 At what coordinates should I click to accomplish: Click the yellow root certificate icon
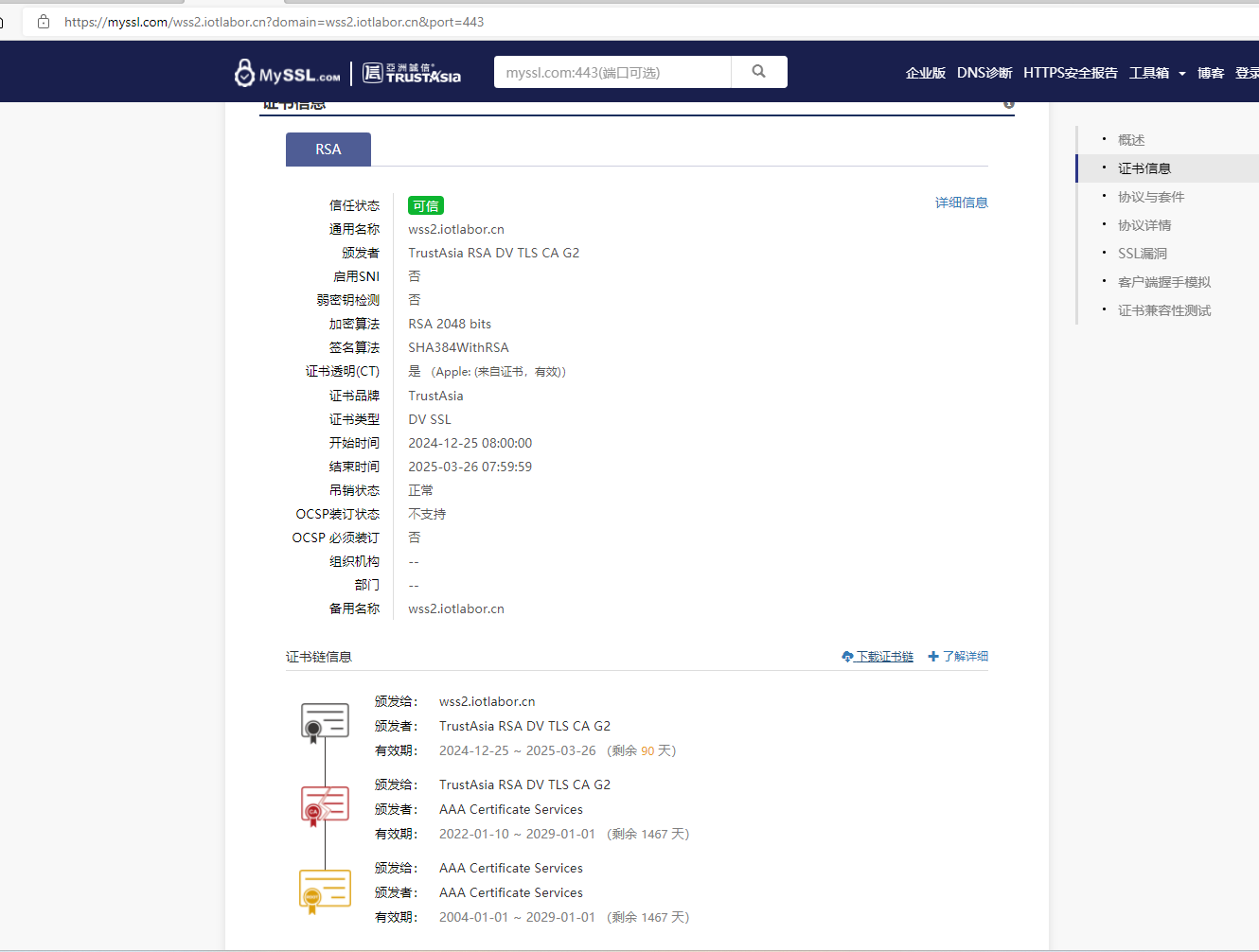(x=325, y=891)
